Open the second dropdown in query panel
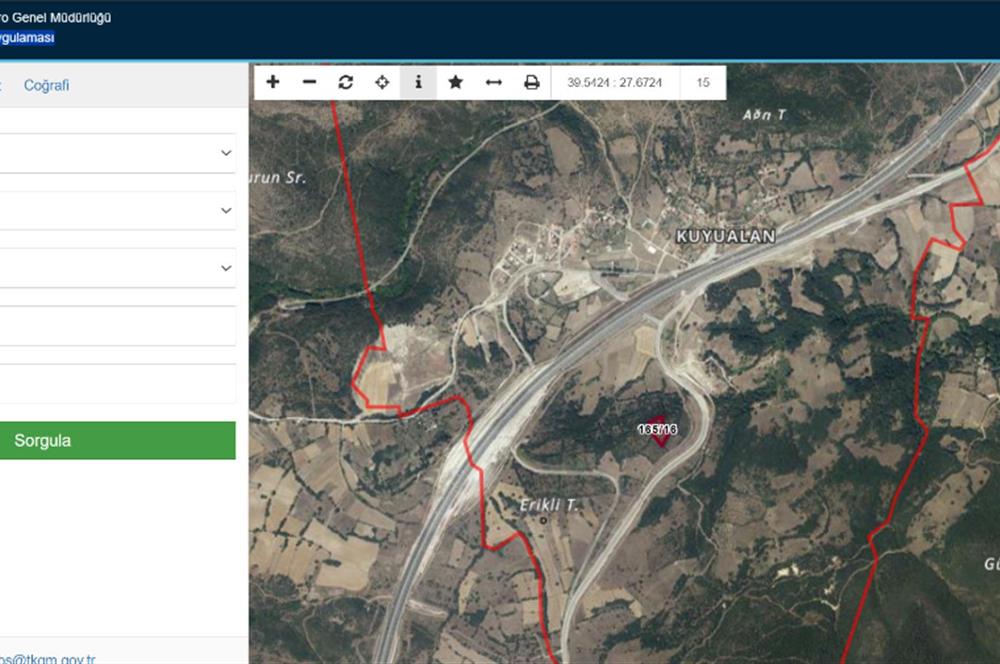 117,211
